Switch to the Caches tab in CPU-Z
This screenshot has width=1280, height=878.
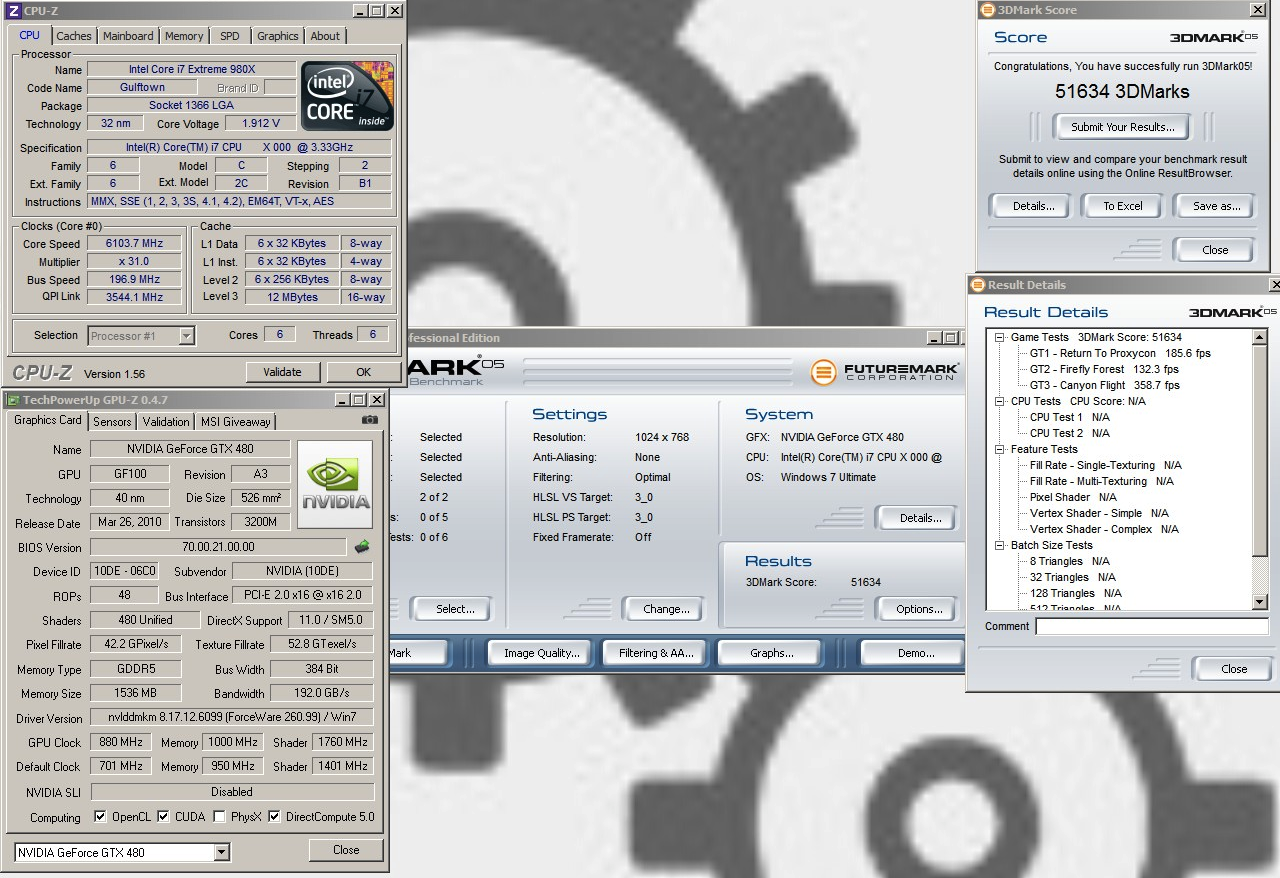(x=74, y=36)
